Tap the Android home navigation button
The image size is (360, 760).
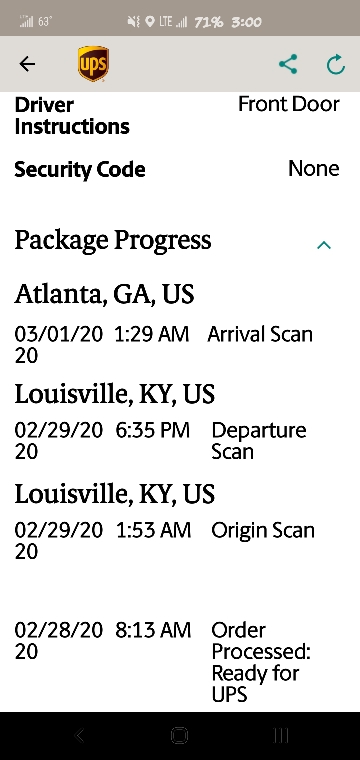[180, 736]
